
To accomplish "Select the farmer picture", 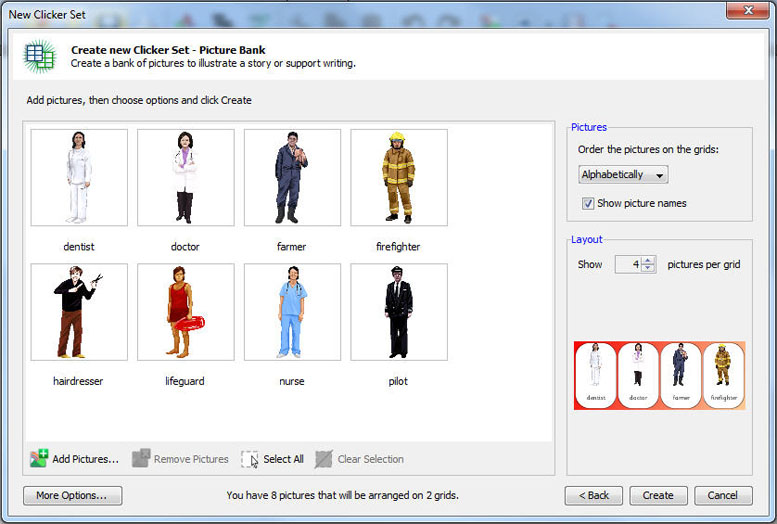I will pos(292,177).
